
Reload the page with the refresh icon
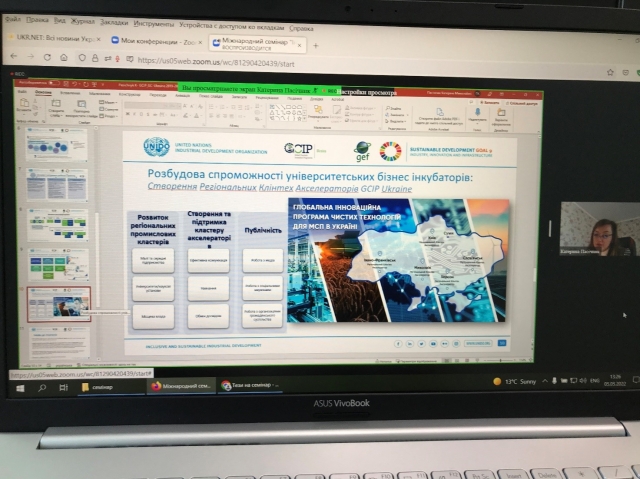click(x=47, y=57)
